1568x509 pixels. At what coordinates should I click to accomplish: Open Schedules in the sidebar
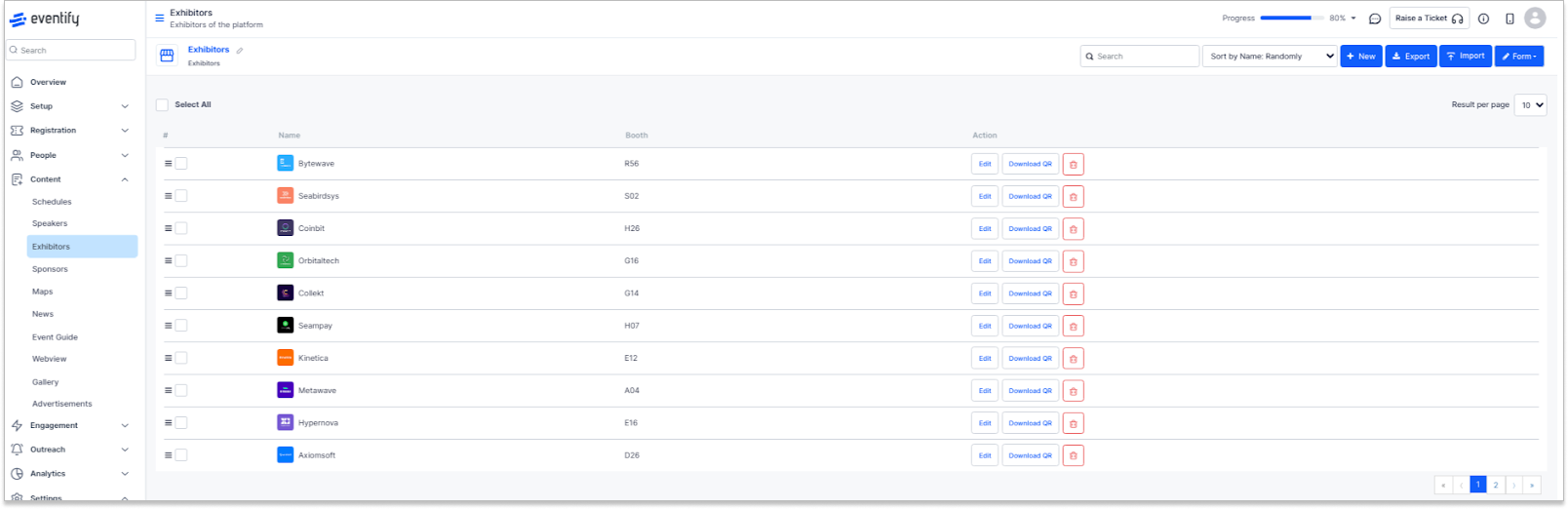(52, 202)
